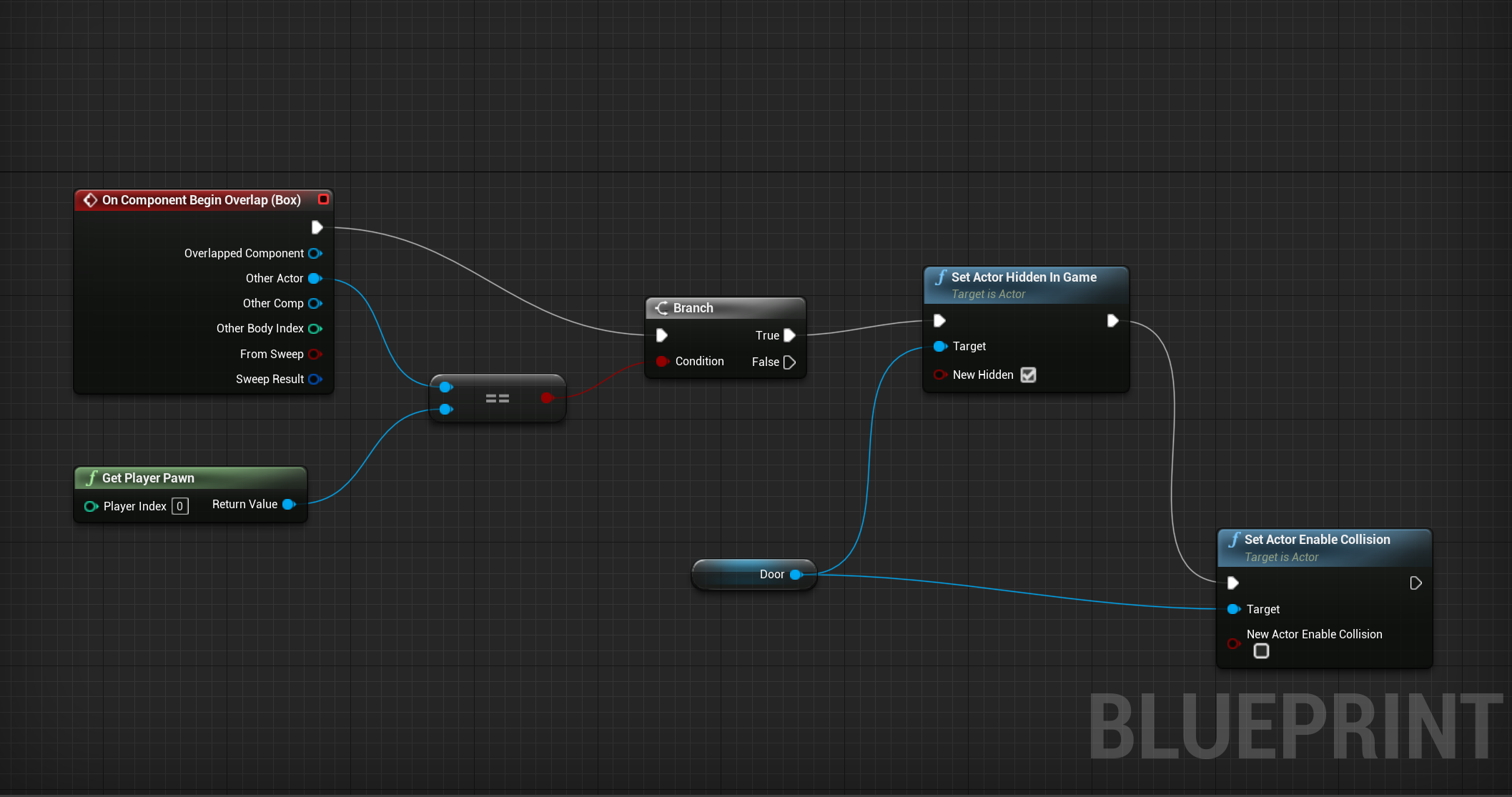
Task: Click the red event delegate pin on Overlap node
Action: (323, 199)
